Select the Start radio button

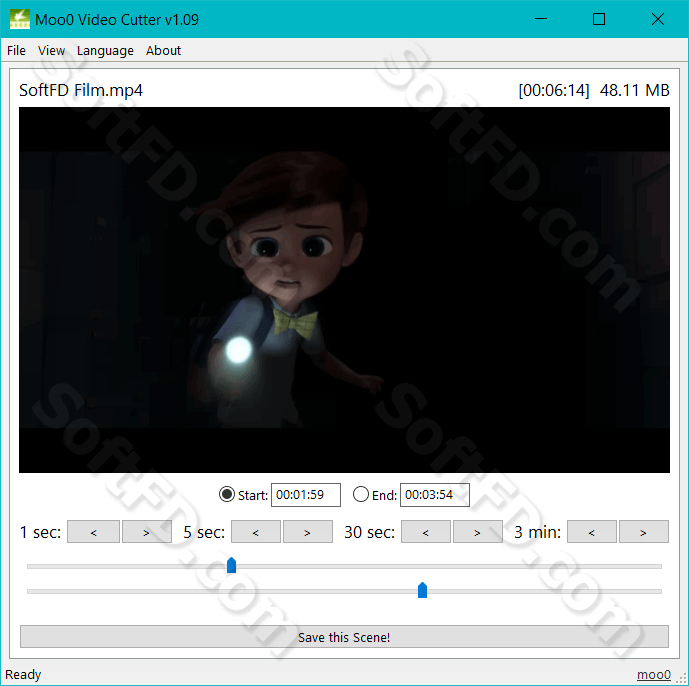[227, 494]
